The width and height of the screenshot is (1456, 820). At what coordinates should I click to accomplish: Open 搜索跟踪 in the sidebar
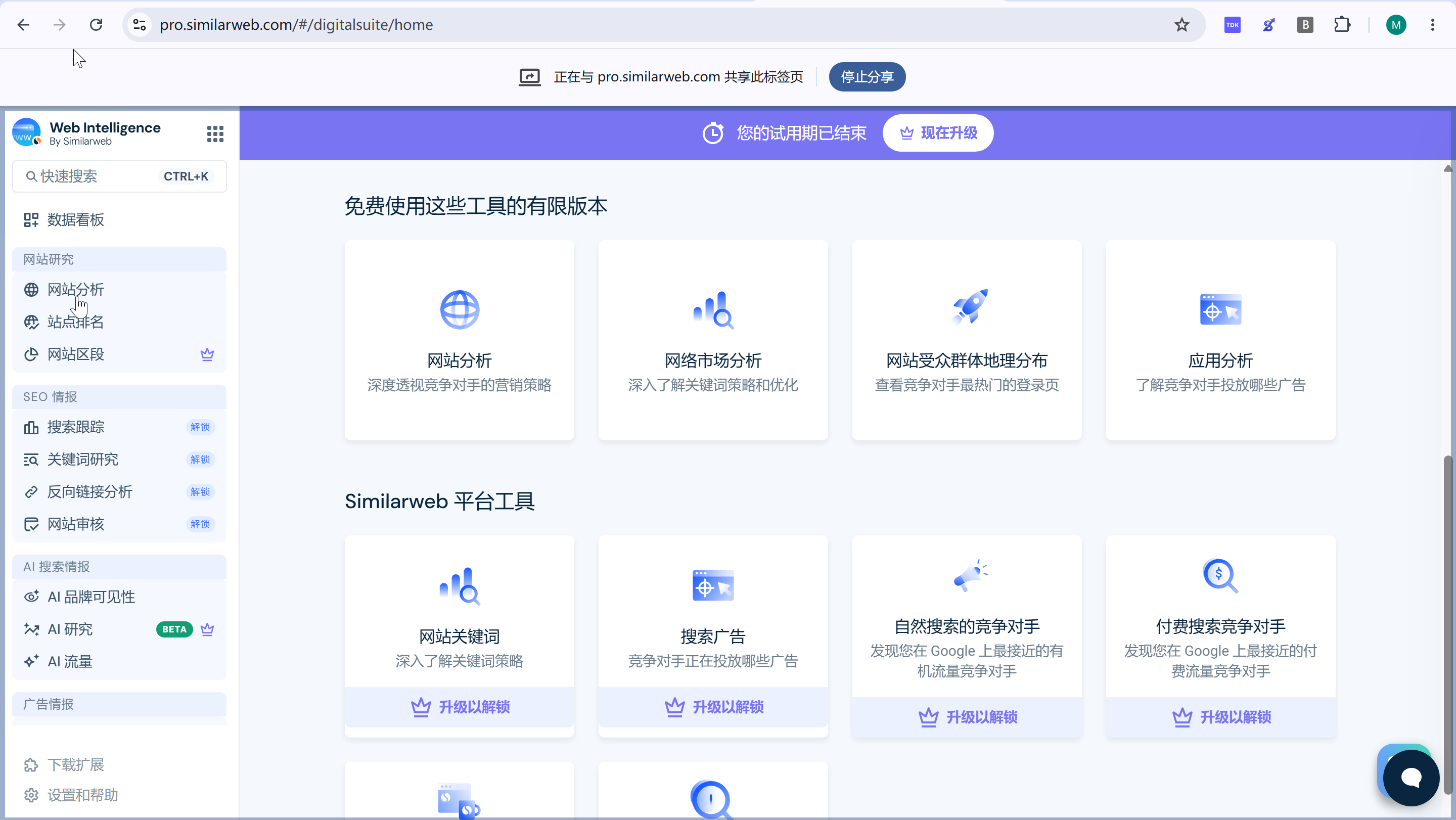119,427
